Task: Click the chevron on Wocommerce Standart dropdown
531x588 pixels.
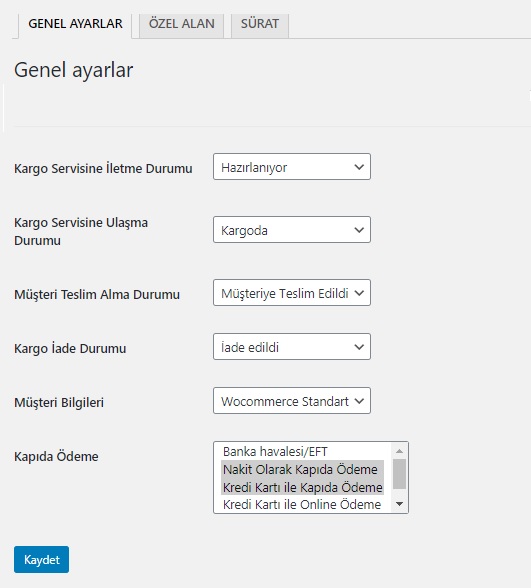Action: pyautogui.click(x=359, y=401)
